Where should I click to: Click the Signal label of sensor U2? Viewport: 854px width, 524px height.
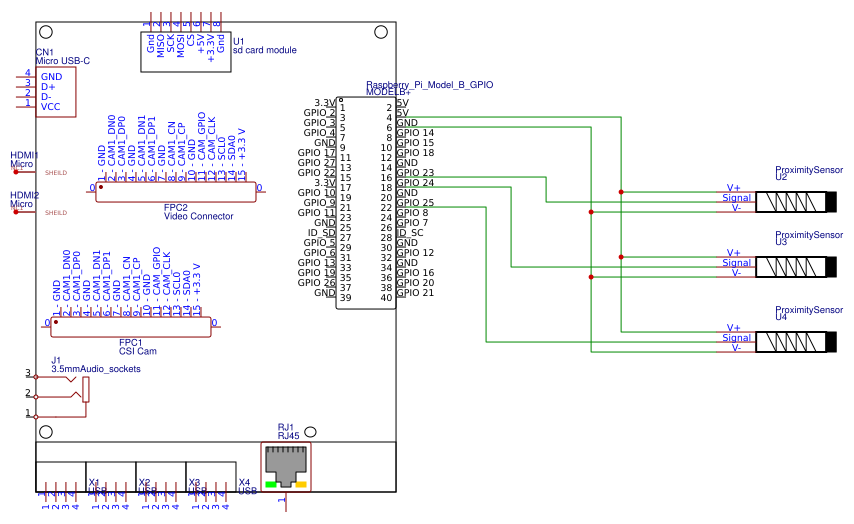coord(736,198)
